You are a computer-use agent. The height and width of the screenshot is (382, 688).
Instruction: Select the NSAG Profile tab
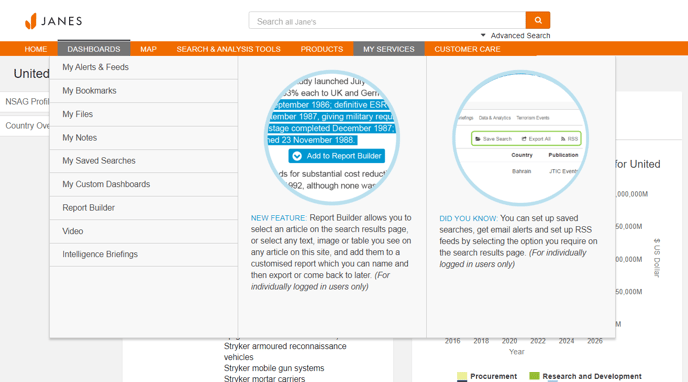coord(25,102)
